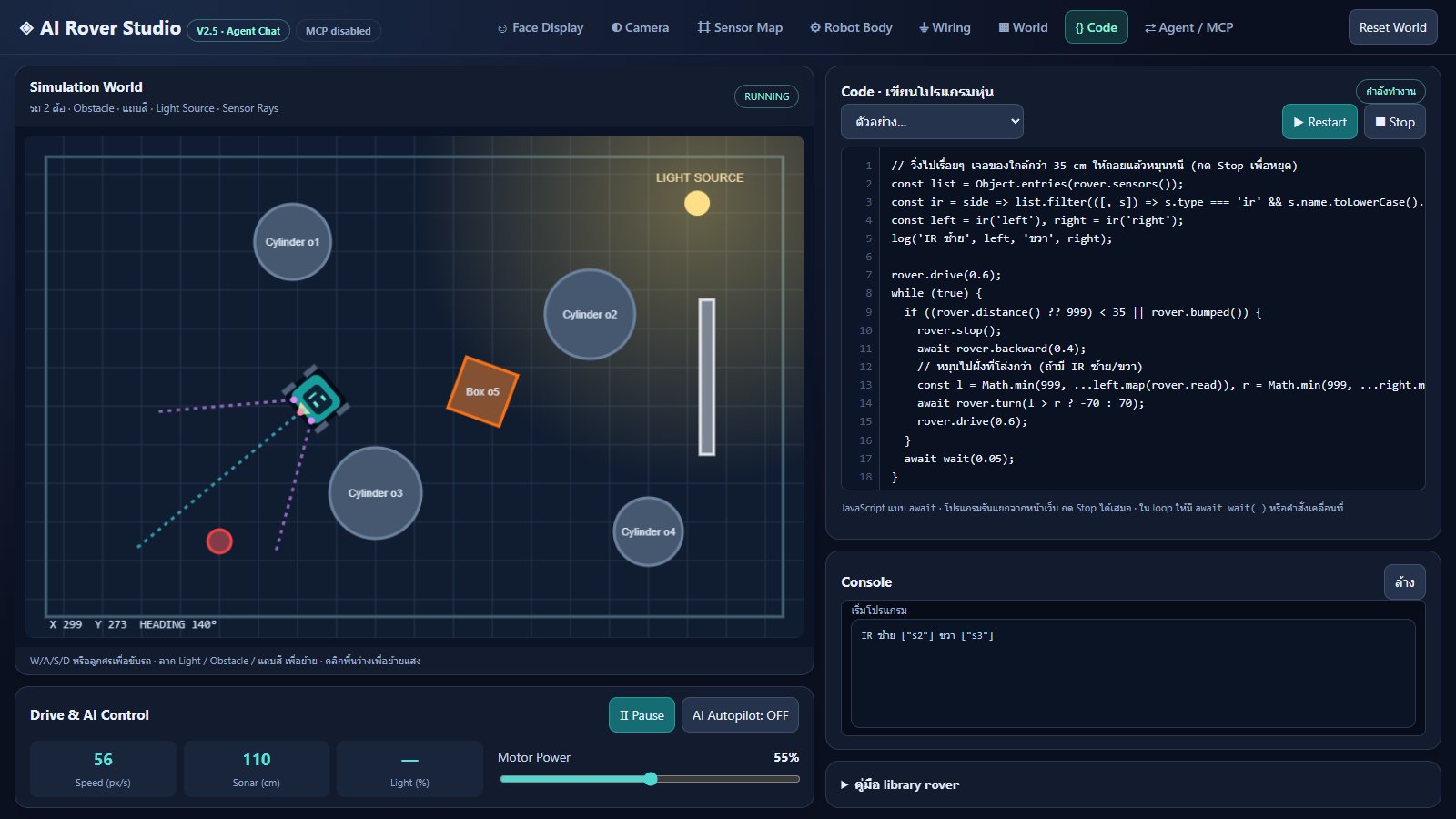
Task: Open the Wiring tab
Action: tap(945, 27)
